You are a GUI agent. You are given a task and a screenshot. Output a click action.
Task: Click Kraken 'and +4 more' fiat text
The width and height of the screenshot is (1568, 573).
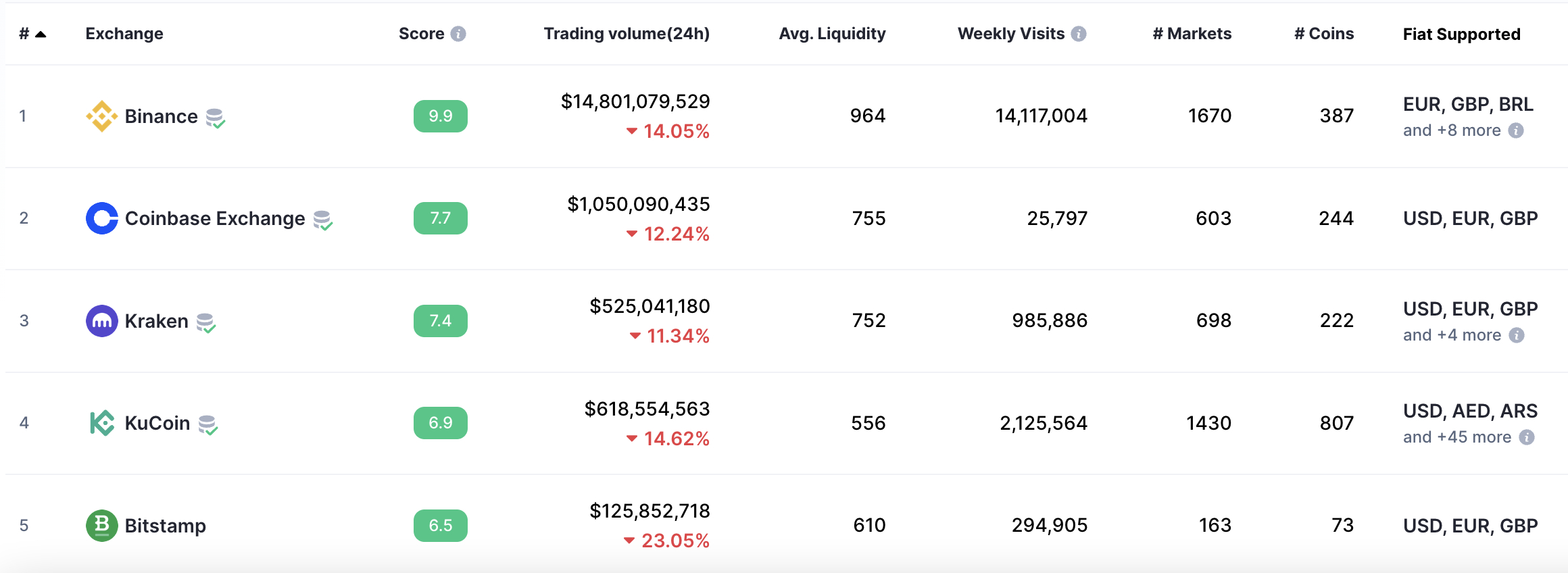tap(1452, 335)
